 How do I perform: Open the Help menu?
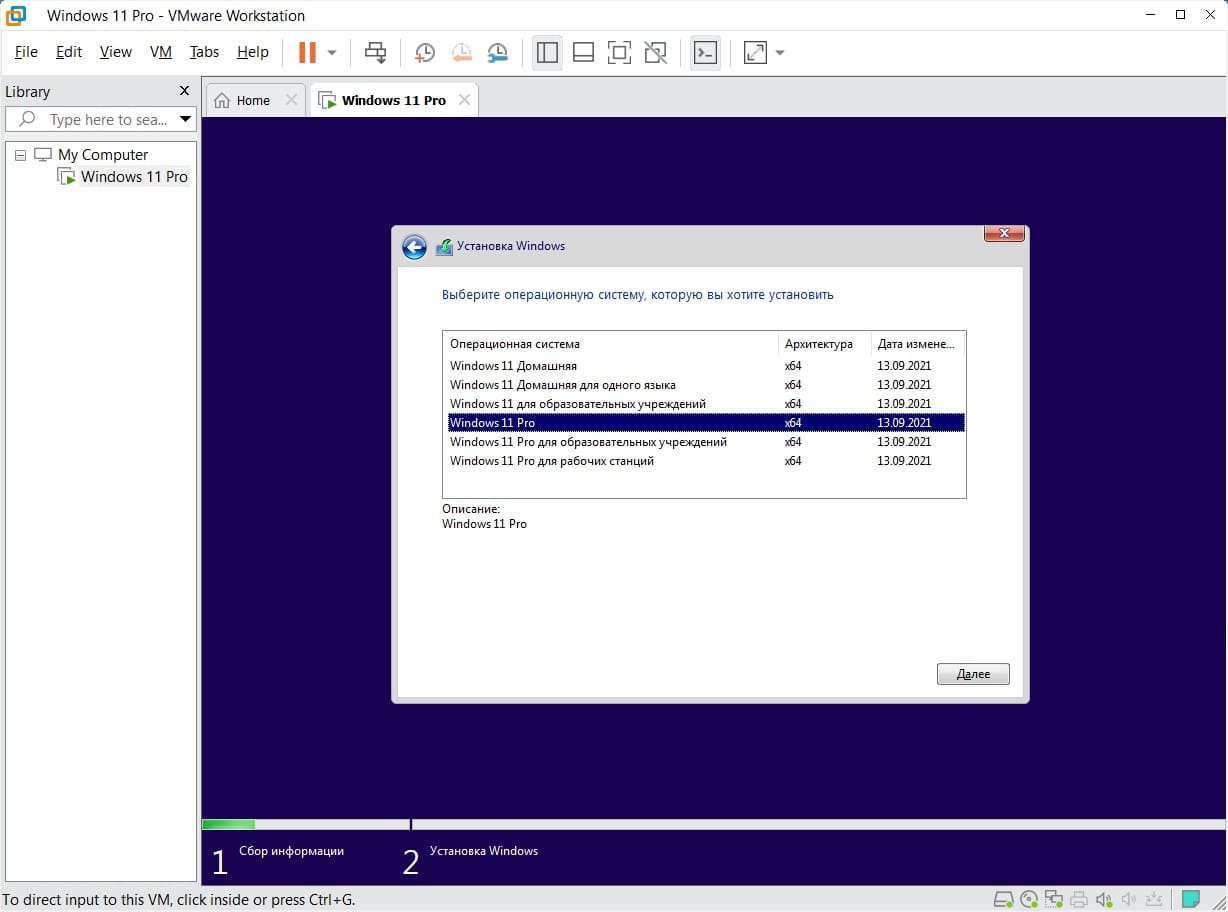(x=253, y=52)
